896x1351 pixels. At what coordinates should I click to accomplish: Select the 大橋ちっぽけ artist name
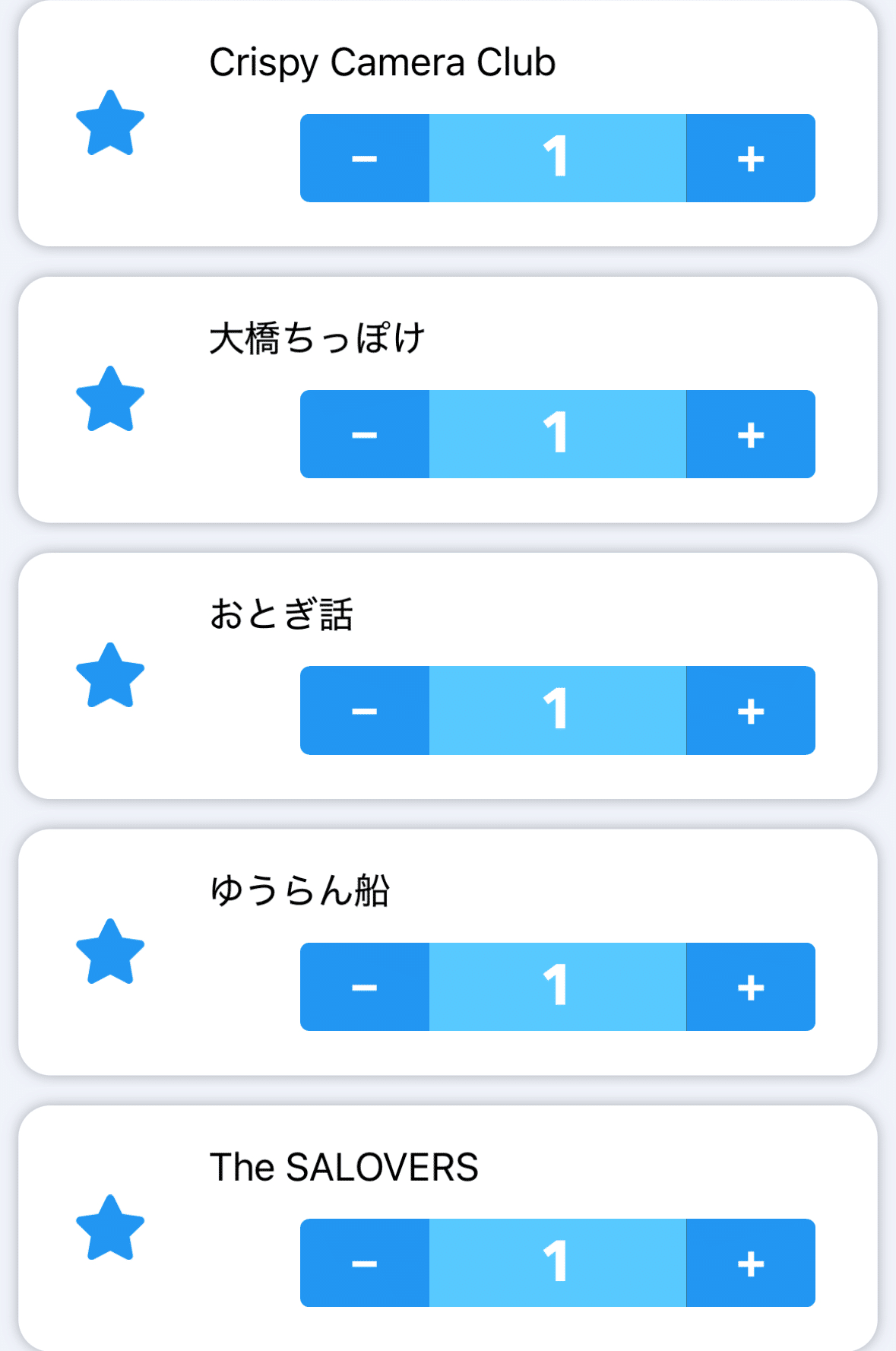click(317, 338)
